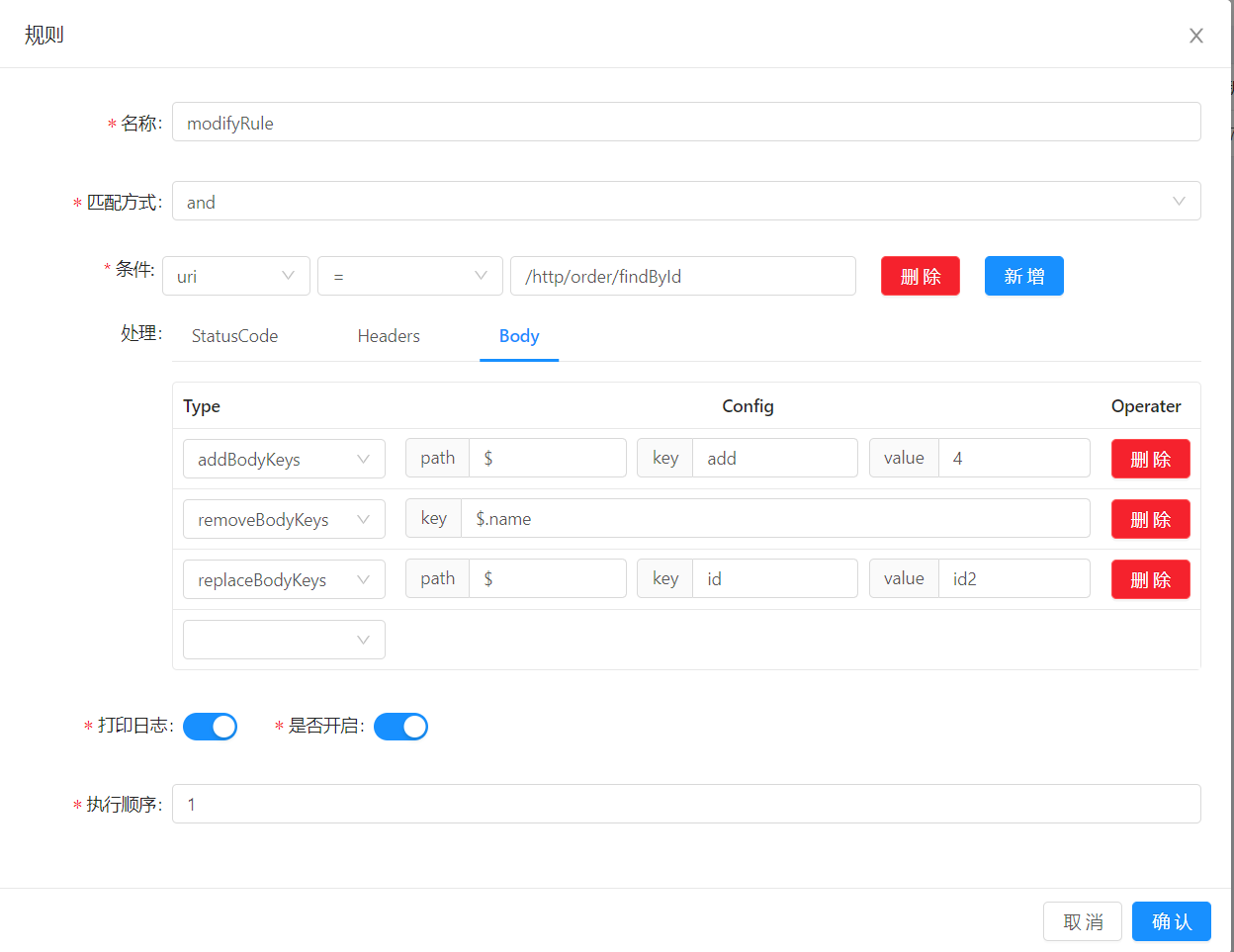Screen dimensions: 1234x952
Task: Click the 取消 button
Action: point(1082,921)
